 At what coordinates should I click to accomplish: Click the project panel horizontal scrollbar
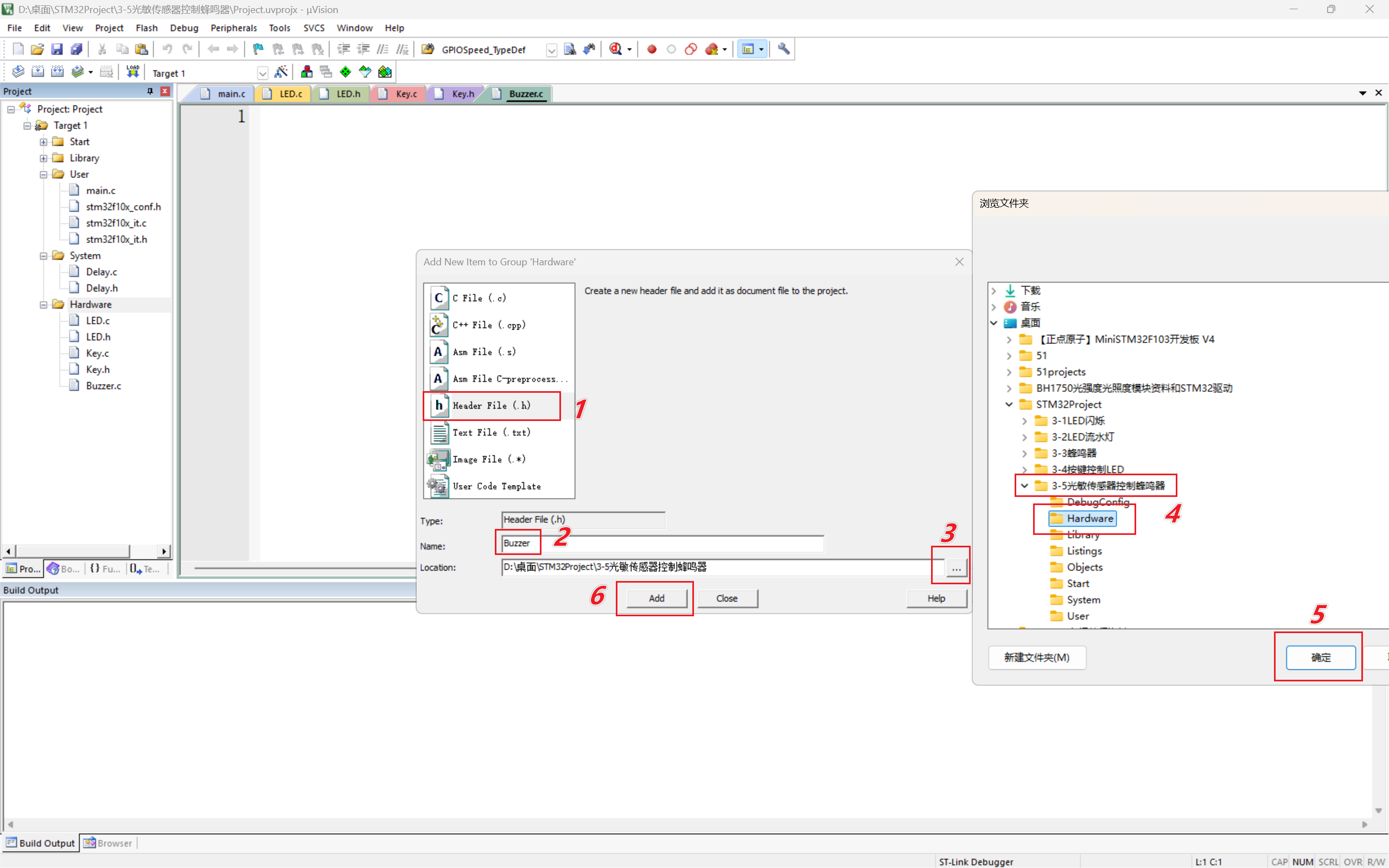(72, 551)
